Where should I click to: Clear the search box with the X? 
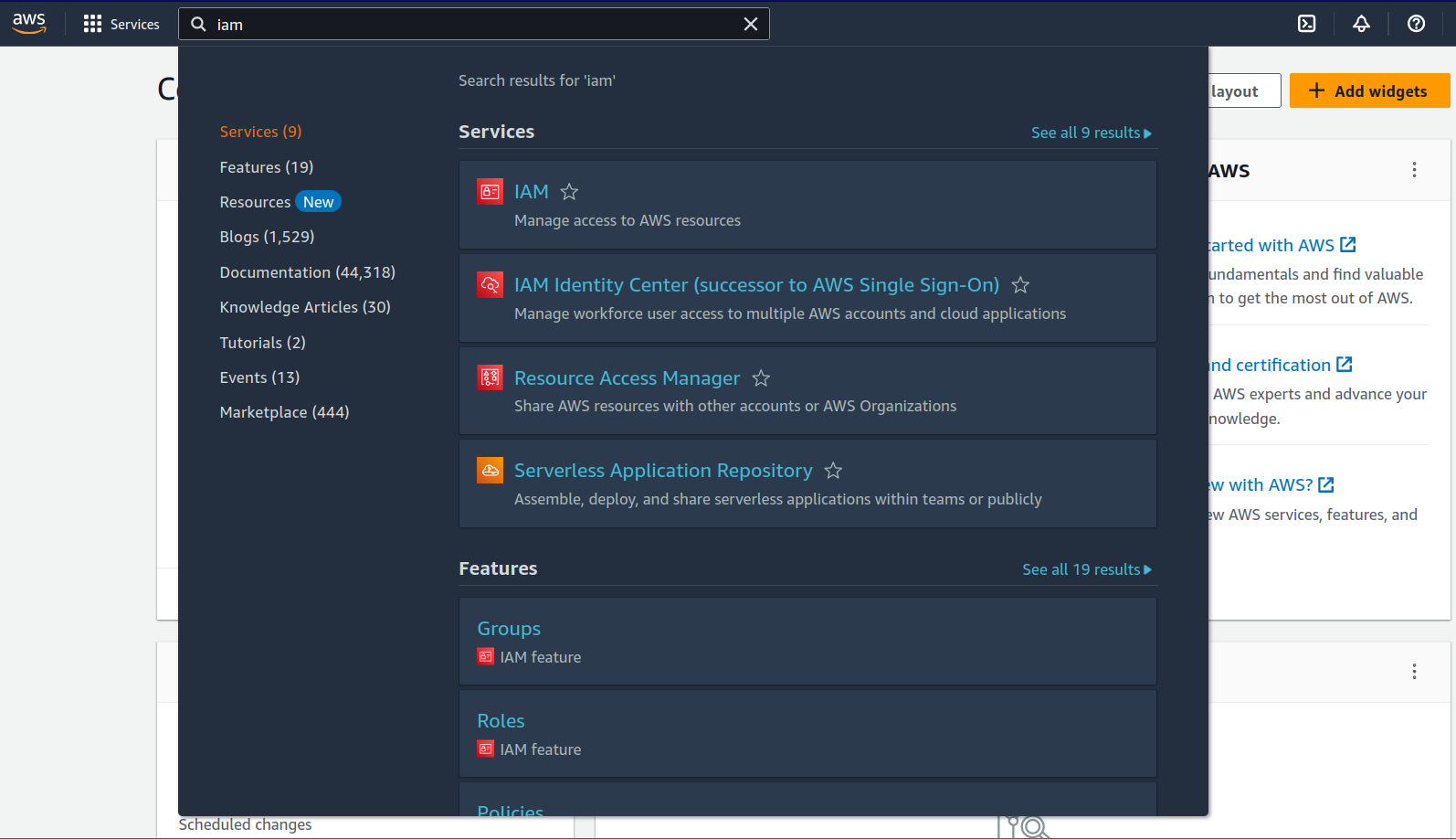point(751,24)
